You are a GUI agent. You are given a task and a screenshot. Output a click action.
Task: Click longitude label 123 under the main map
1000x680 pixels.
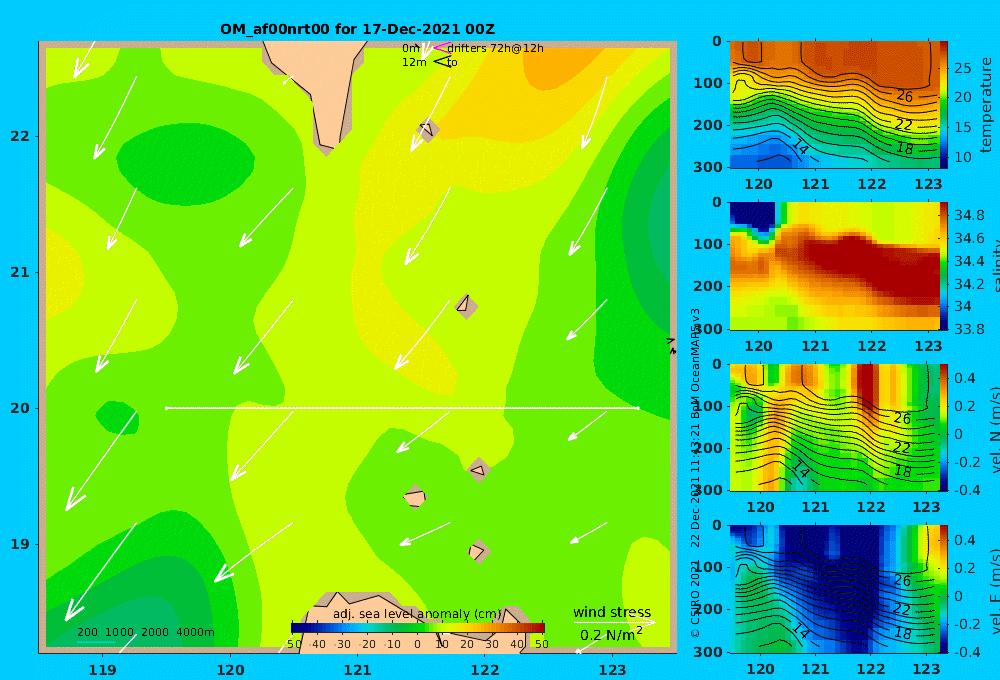click(612, 670)
